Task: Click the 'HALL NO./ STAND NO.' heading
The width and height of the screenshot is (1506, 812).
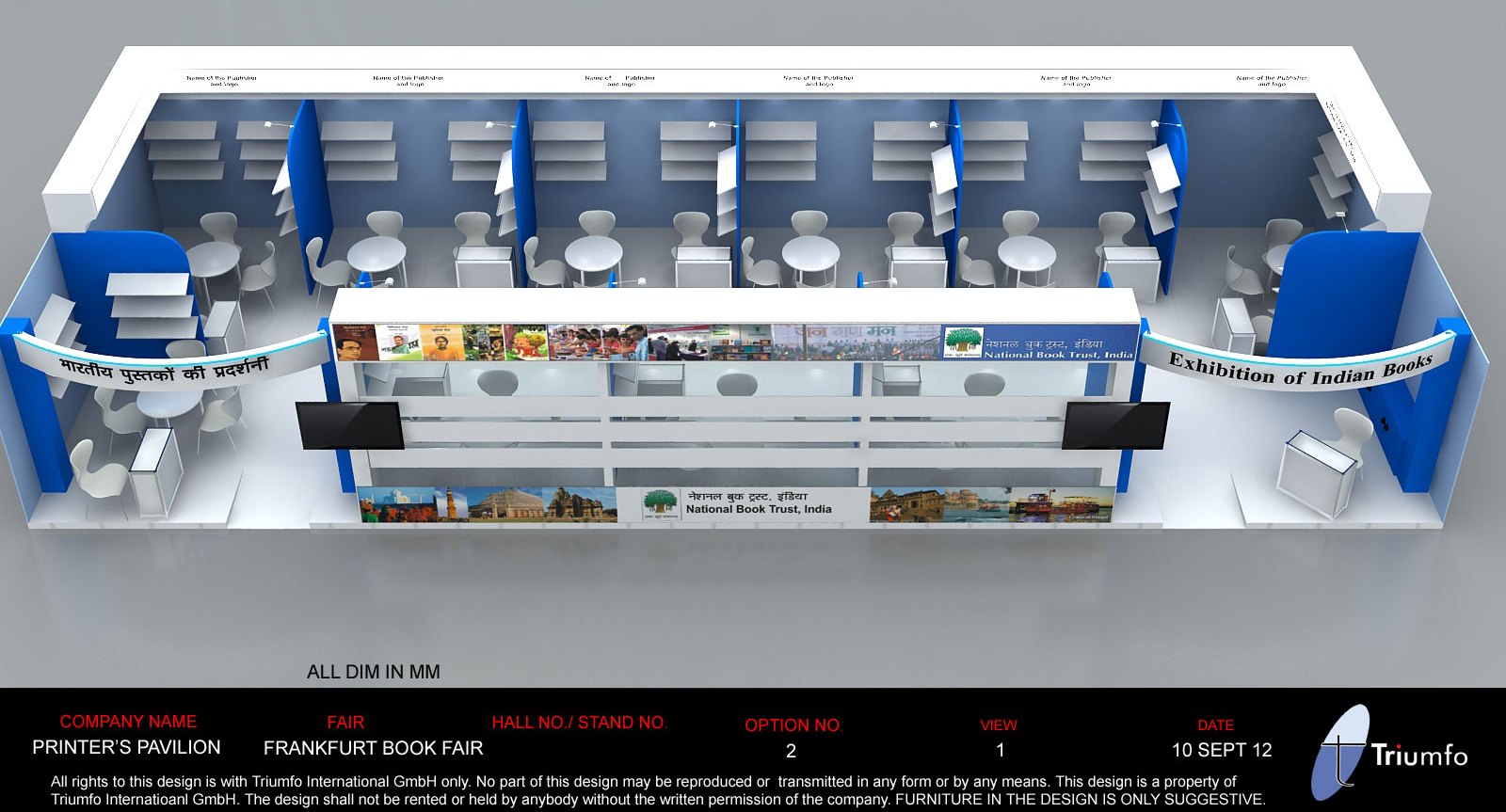Action: [579, 723]
